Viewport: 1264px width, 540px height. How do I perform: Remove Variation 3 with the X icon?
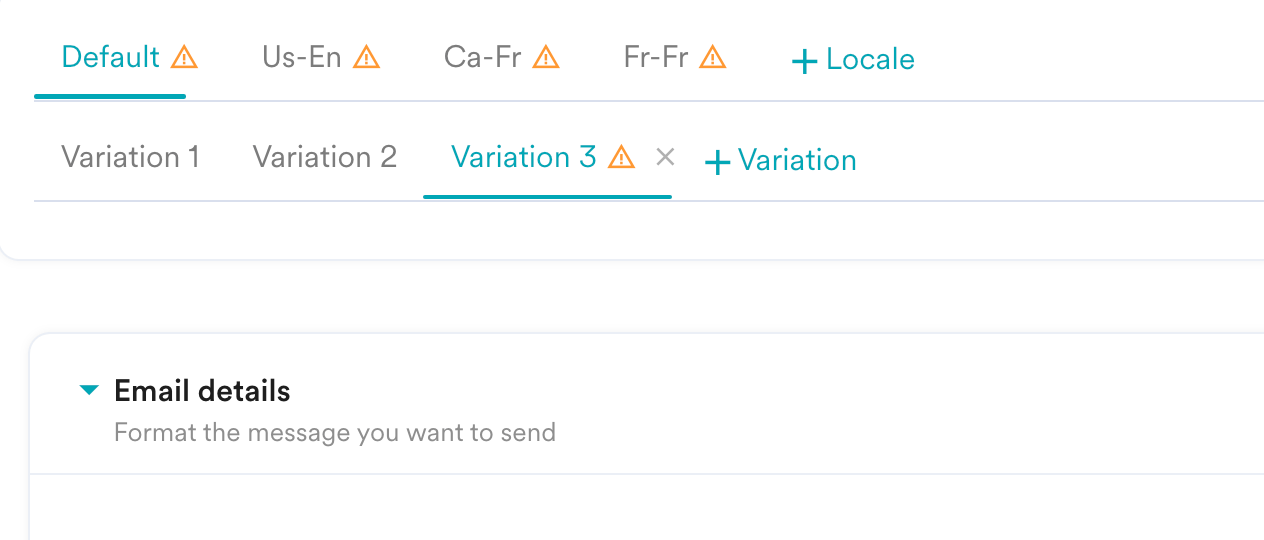click(x=665, y=157)
